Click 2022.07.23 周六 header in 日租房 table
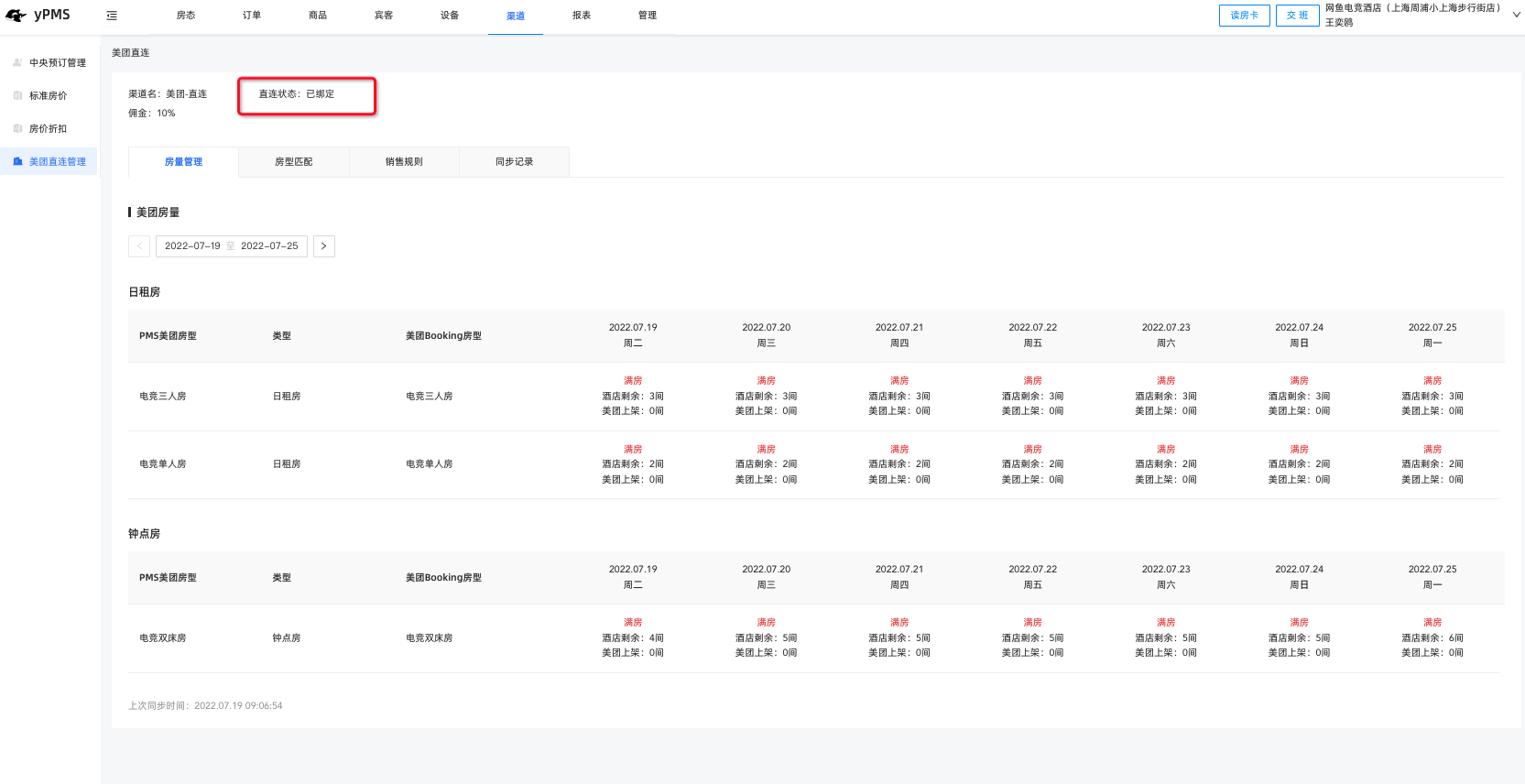 pos(1166,335)
